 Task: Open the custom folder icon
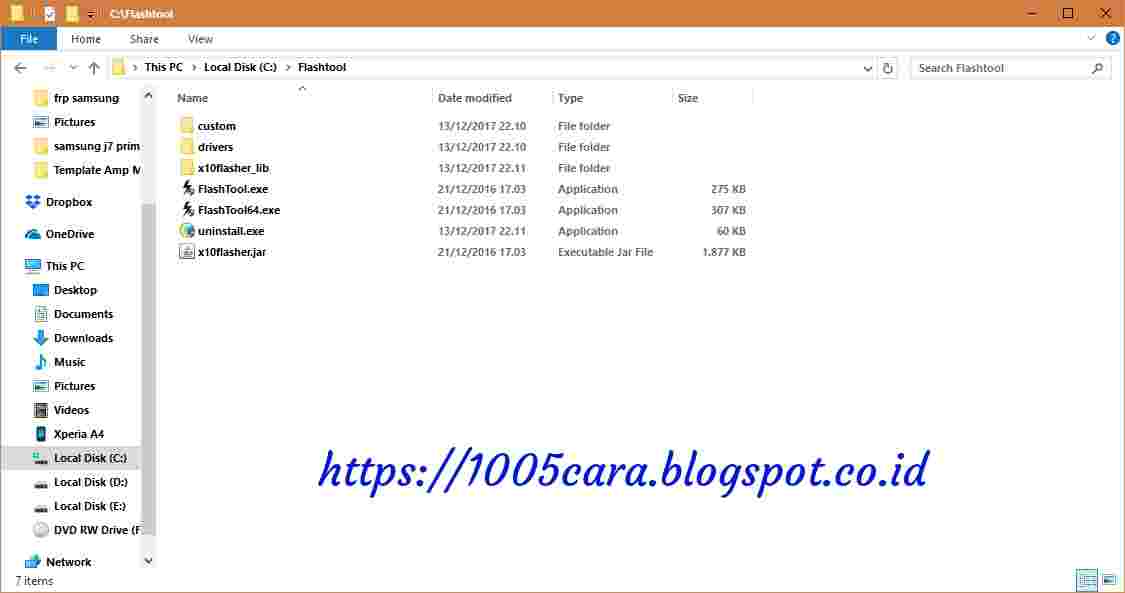tap(187, 125)
